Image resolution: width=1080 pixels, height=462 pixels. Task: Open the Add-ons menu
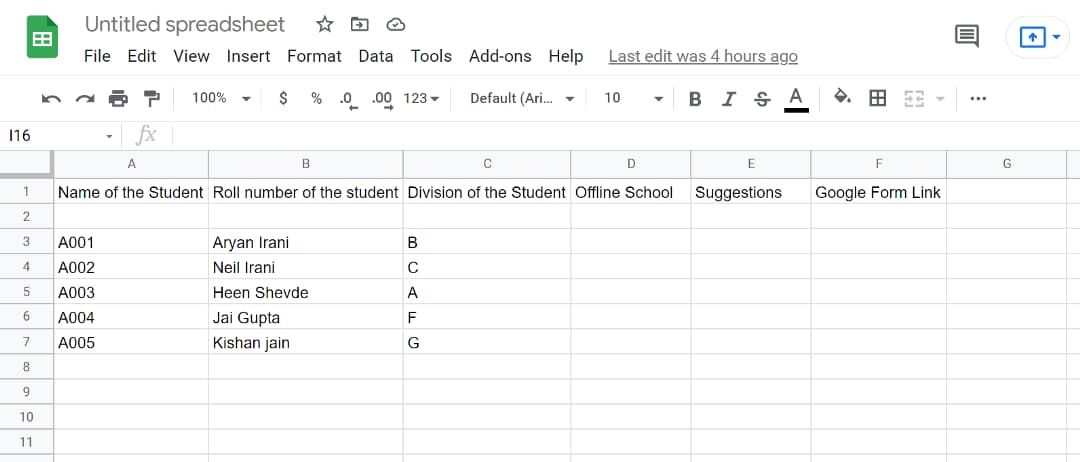(x=500, y=56)
